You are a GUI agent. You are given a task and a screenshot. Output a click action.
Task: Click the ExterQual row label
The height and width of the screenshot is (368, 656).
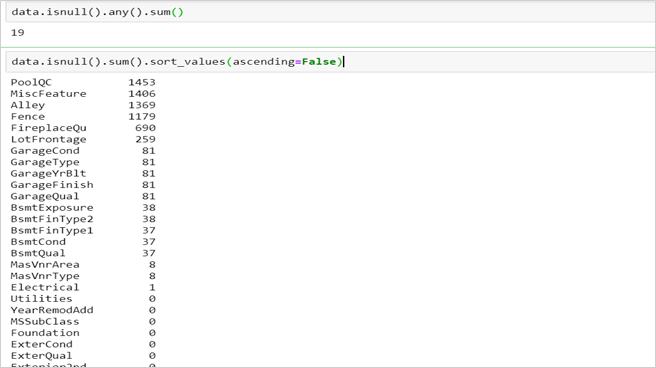click(41, 355)
